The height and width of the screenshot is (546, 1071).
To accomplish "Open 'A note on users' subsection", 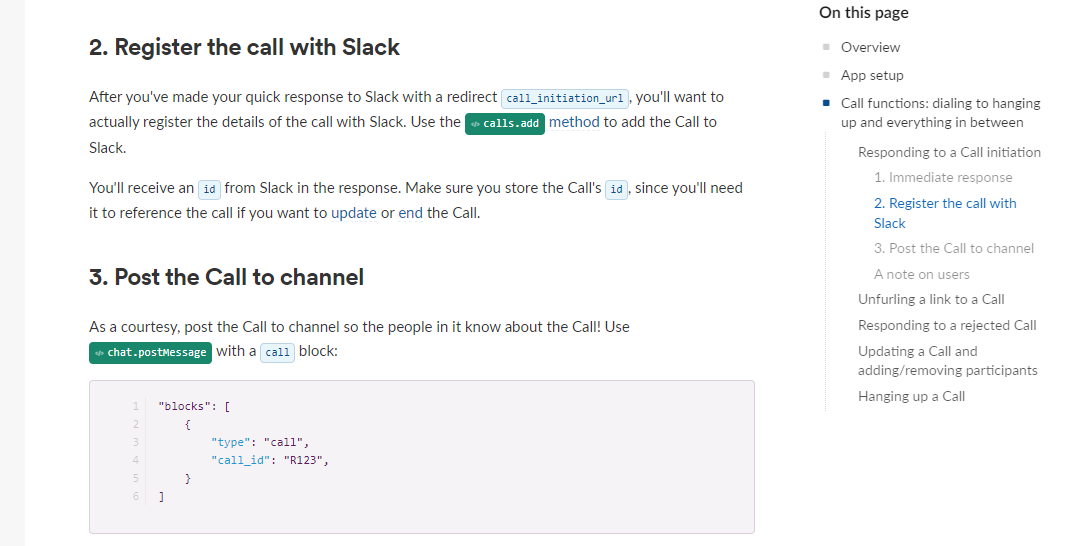I will pyautogui.click(x=921, y=274).
